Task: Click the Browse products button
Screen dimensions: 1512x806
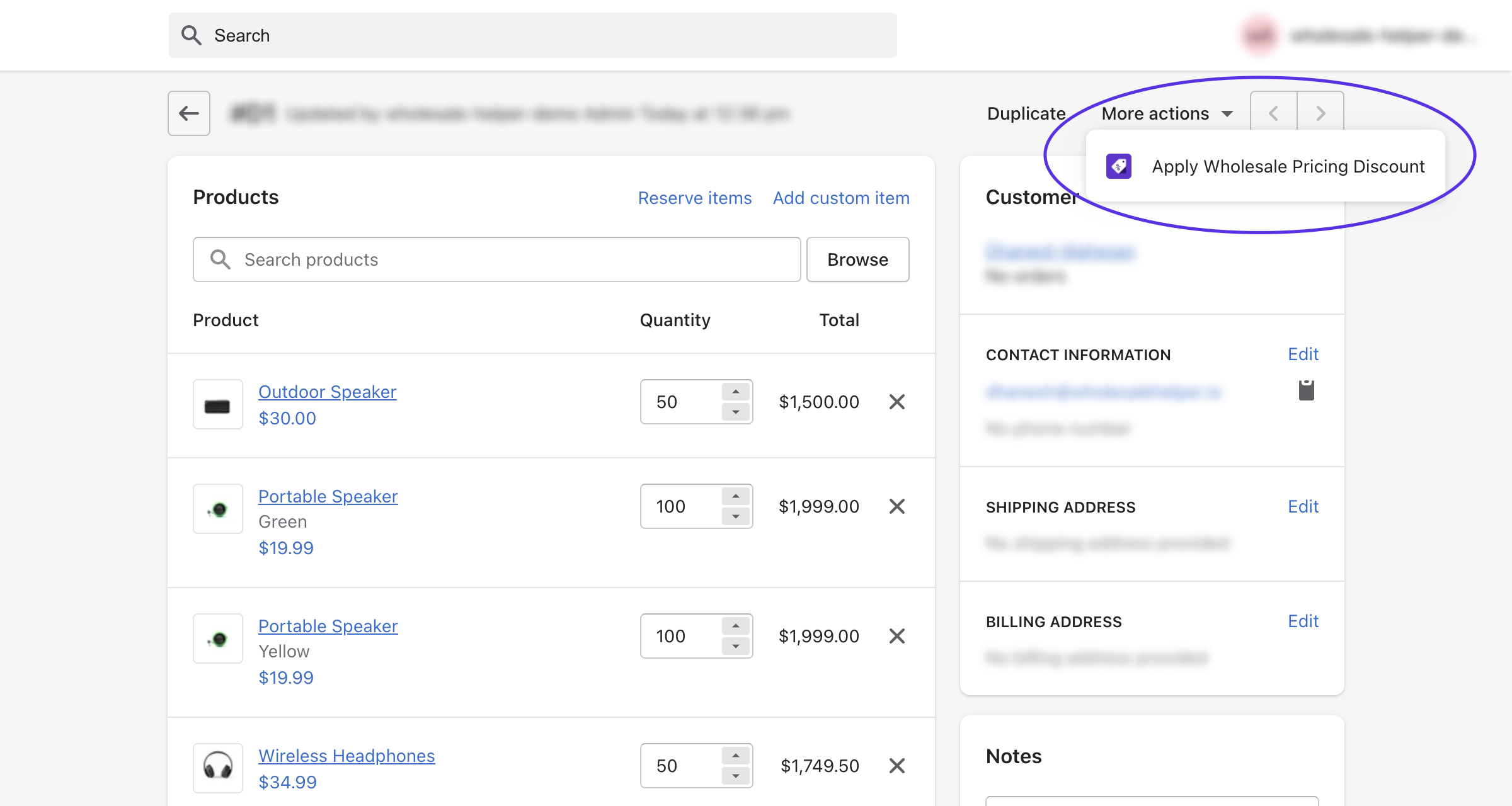Action: 857,259
